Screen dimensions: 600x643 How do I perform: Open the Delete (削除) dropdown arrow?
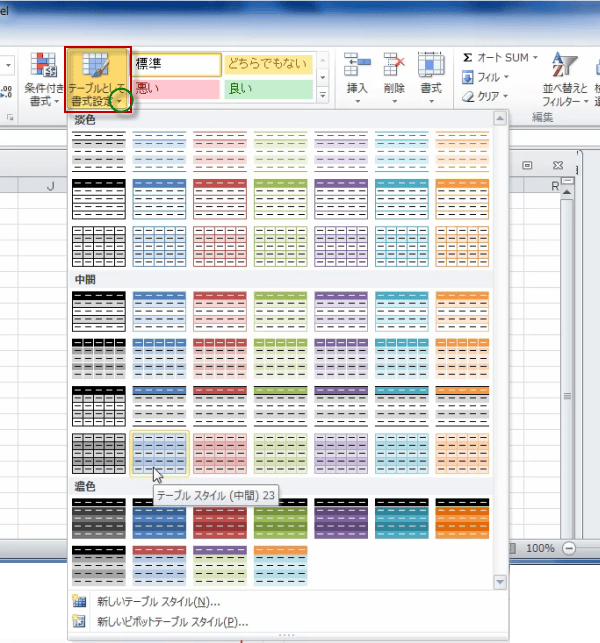coord(394,101)
